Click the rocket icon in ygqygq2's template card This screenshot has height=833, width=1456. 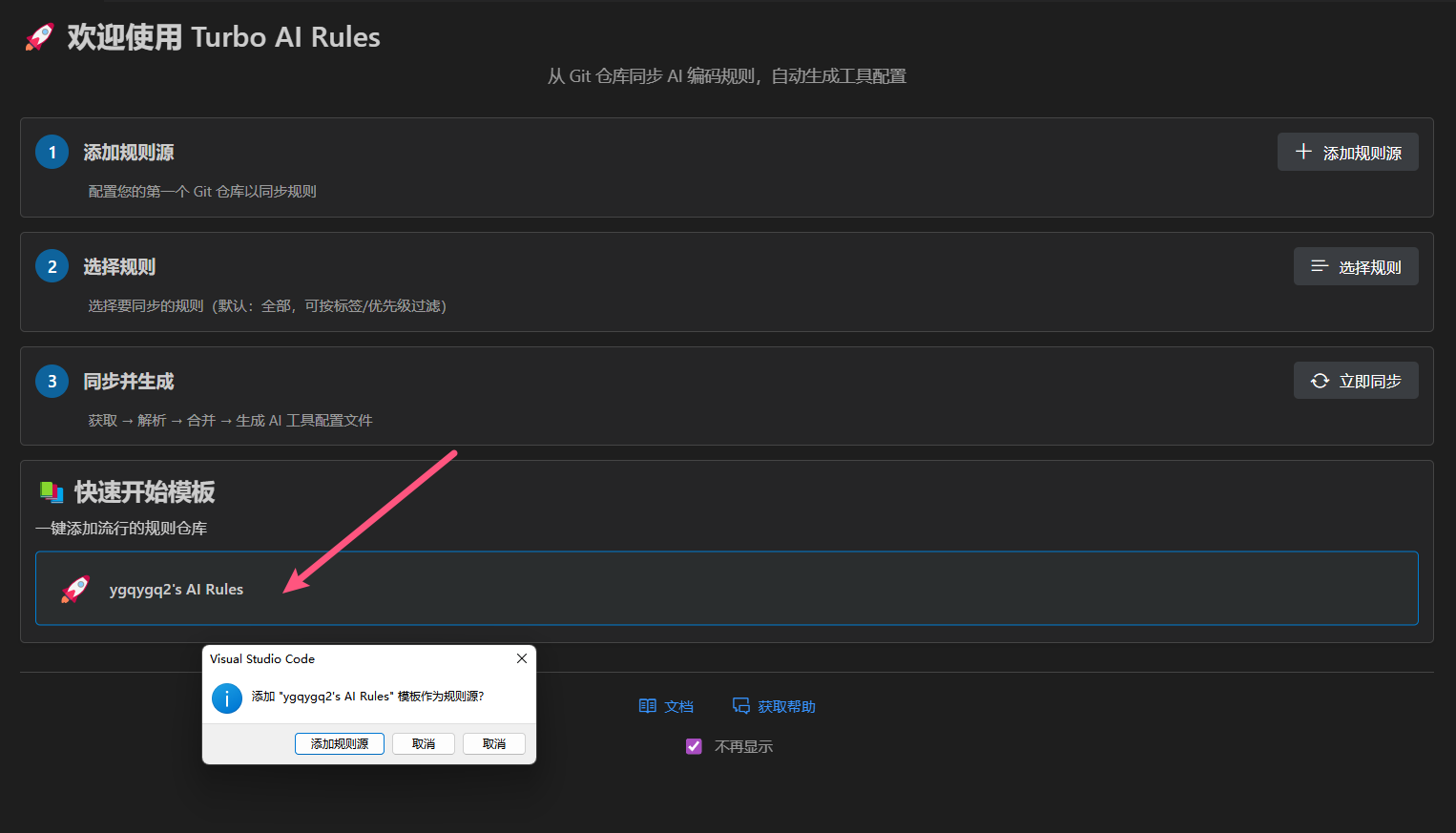point(75,589)
